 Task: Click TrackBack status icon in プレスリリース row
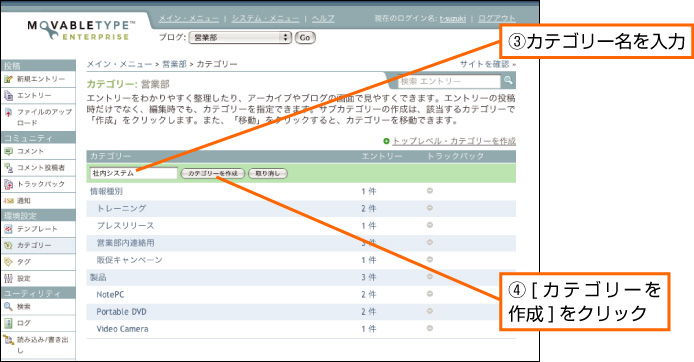tap(429, 225)
